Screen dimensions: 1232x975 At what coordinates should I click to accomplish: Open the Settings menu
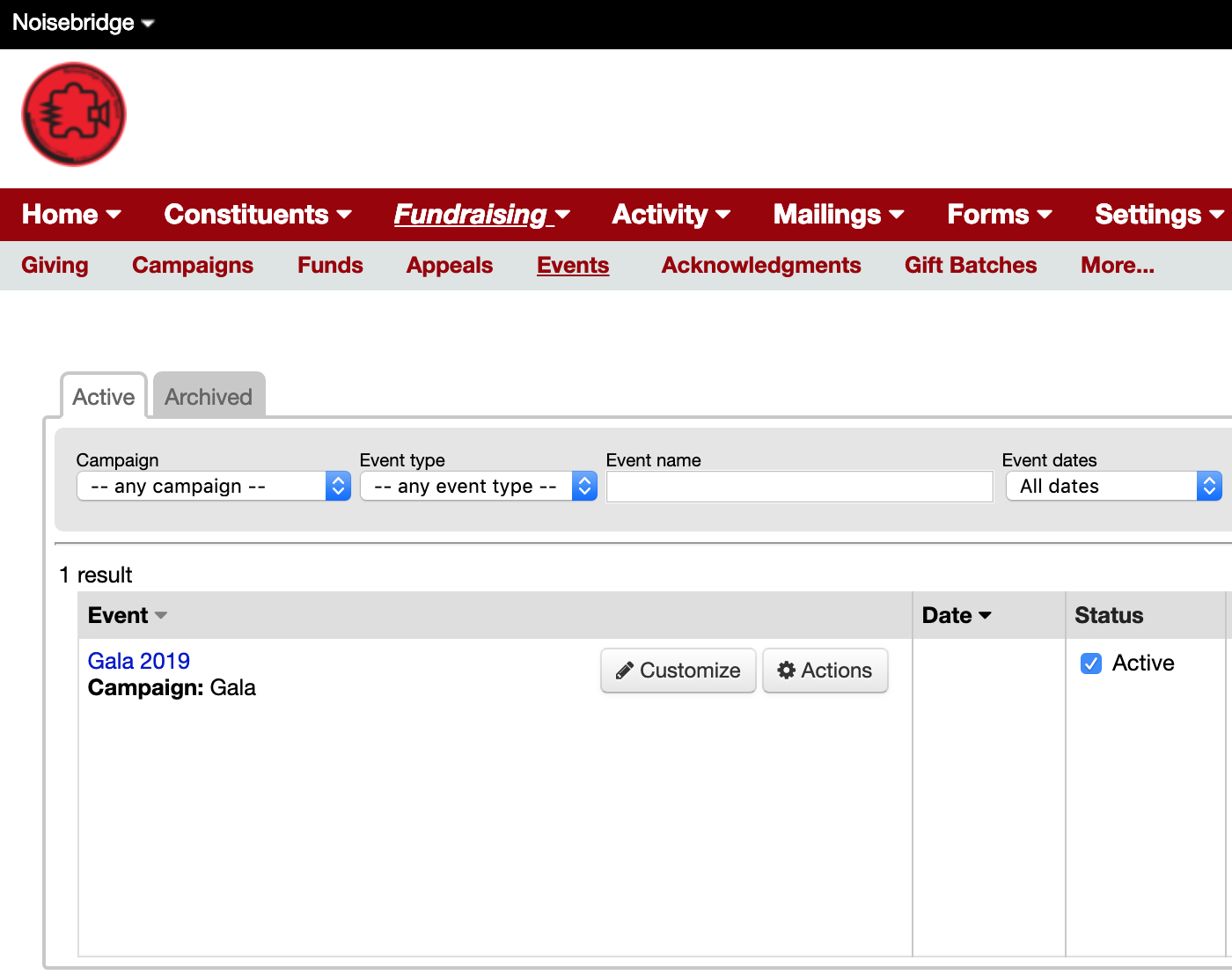(x=1158, y=215)
